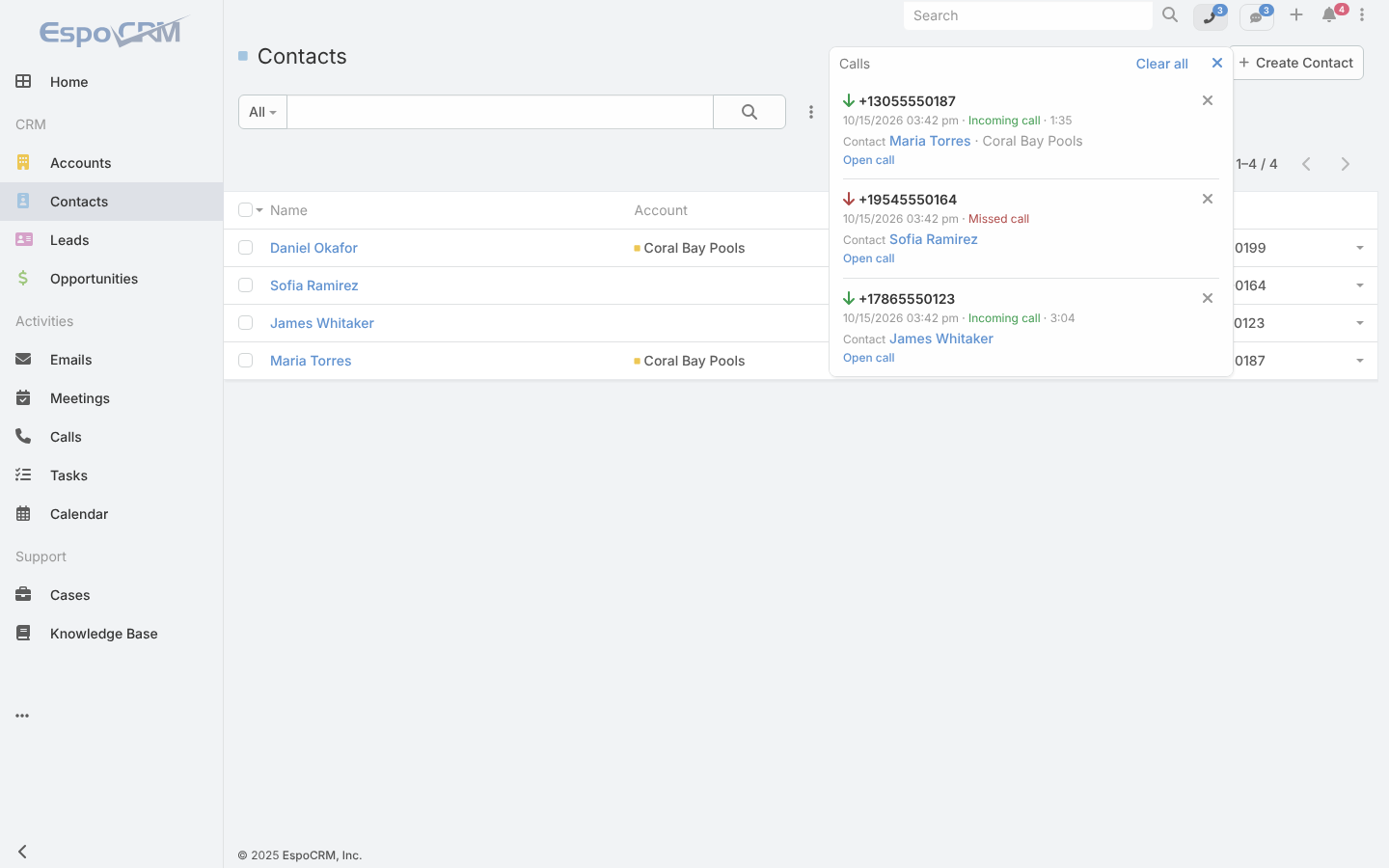Image resolution: width=1389 pixels, height=868 pixels.
Task: Click the global Search input field
Action: tap(1028, 15)
